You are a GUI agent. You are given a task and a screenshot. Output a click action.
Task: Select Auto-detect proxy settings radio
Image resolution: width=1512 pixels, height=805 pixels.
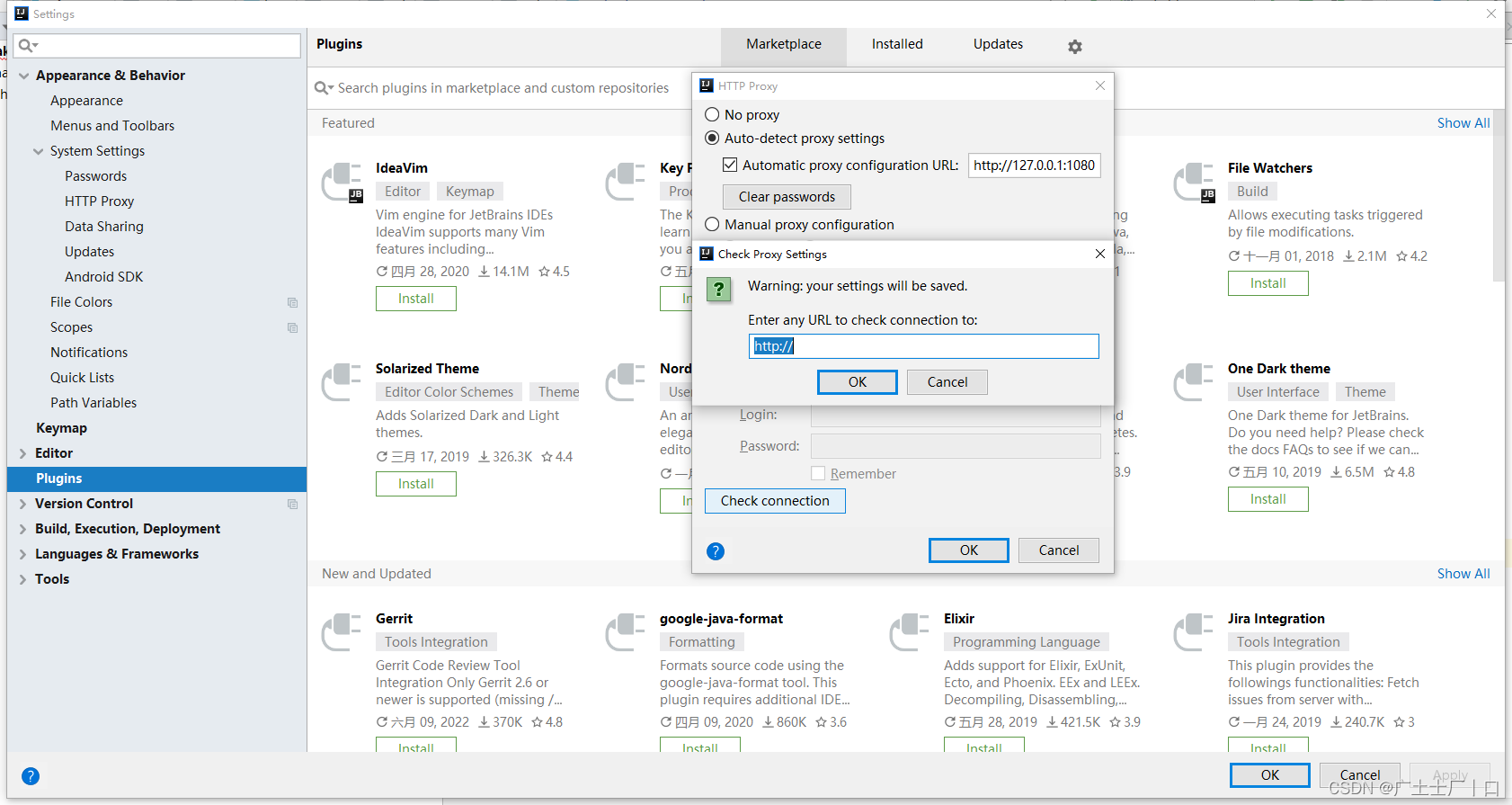tap(712, 138)
